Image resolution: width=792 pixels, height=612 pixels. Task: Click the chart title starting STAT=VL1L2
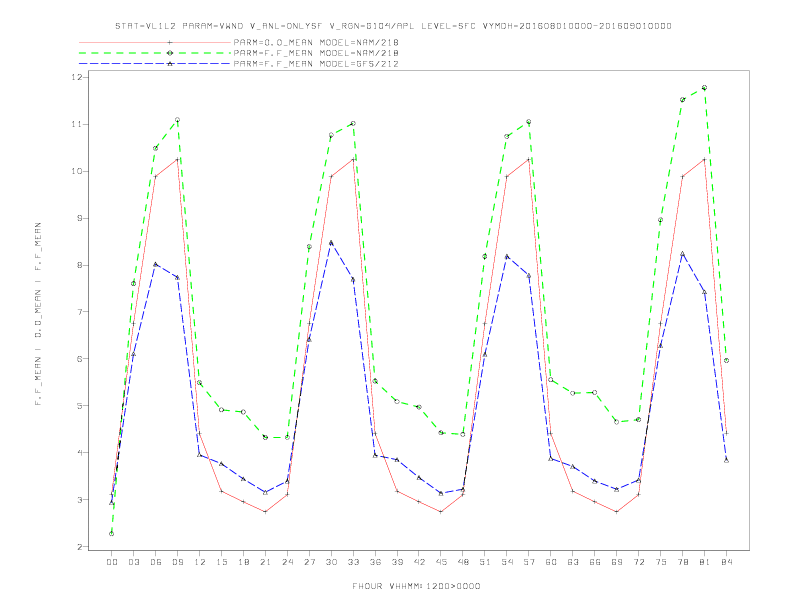(393, 26)
